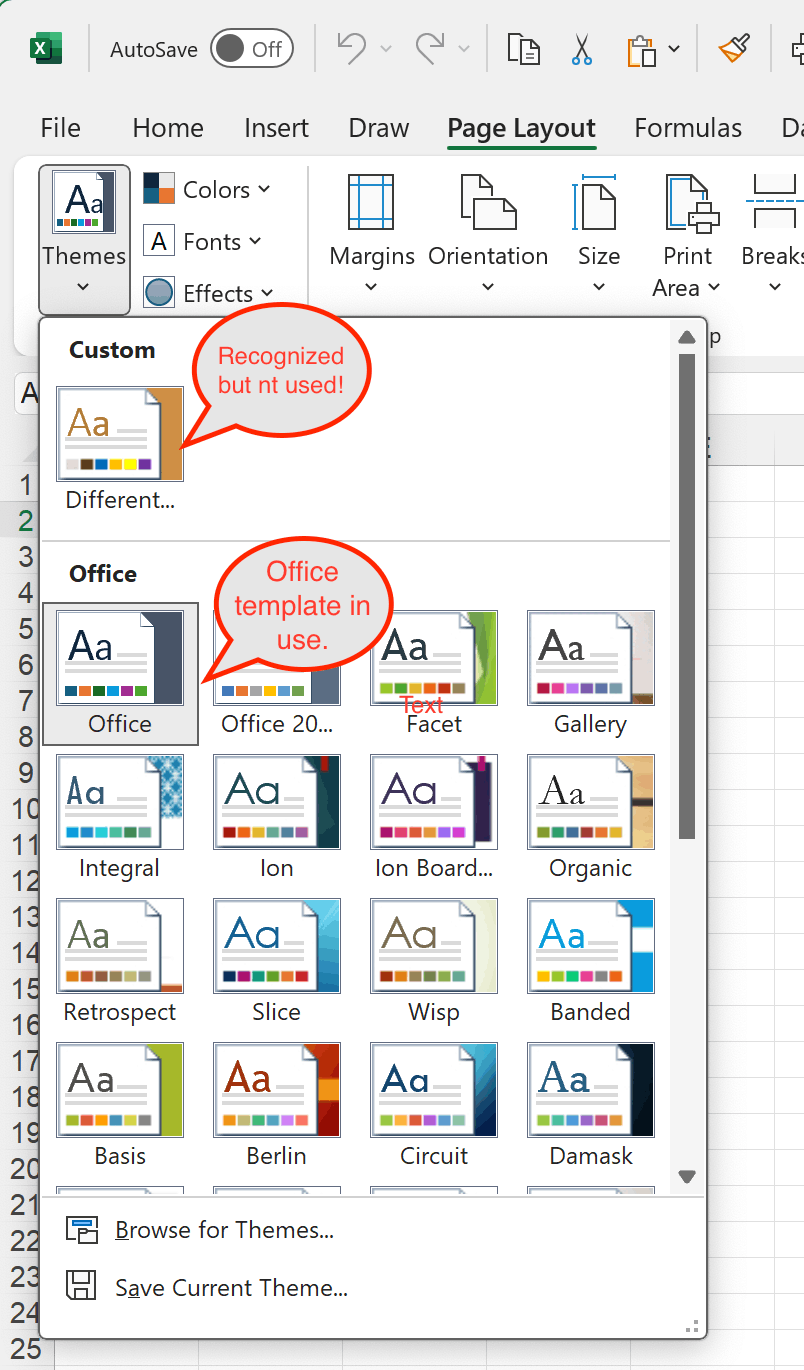Toggle the AutoSave switch
This screenshot has height=1370, width=804.
pos(251,49)
